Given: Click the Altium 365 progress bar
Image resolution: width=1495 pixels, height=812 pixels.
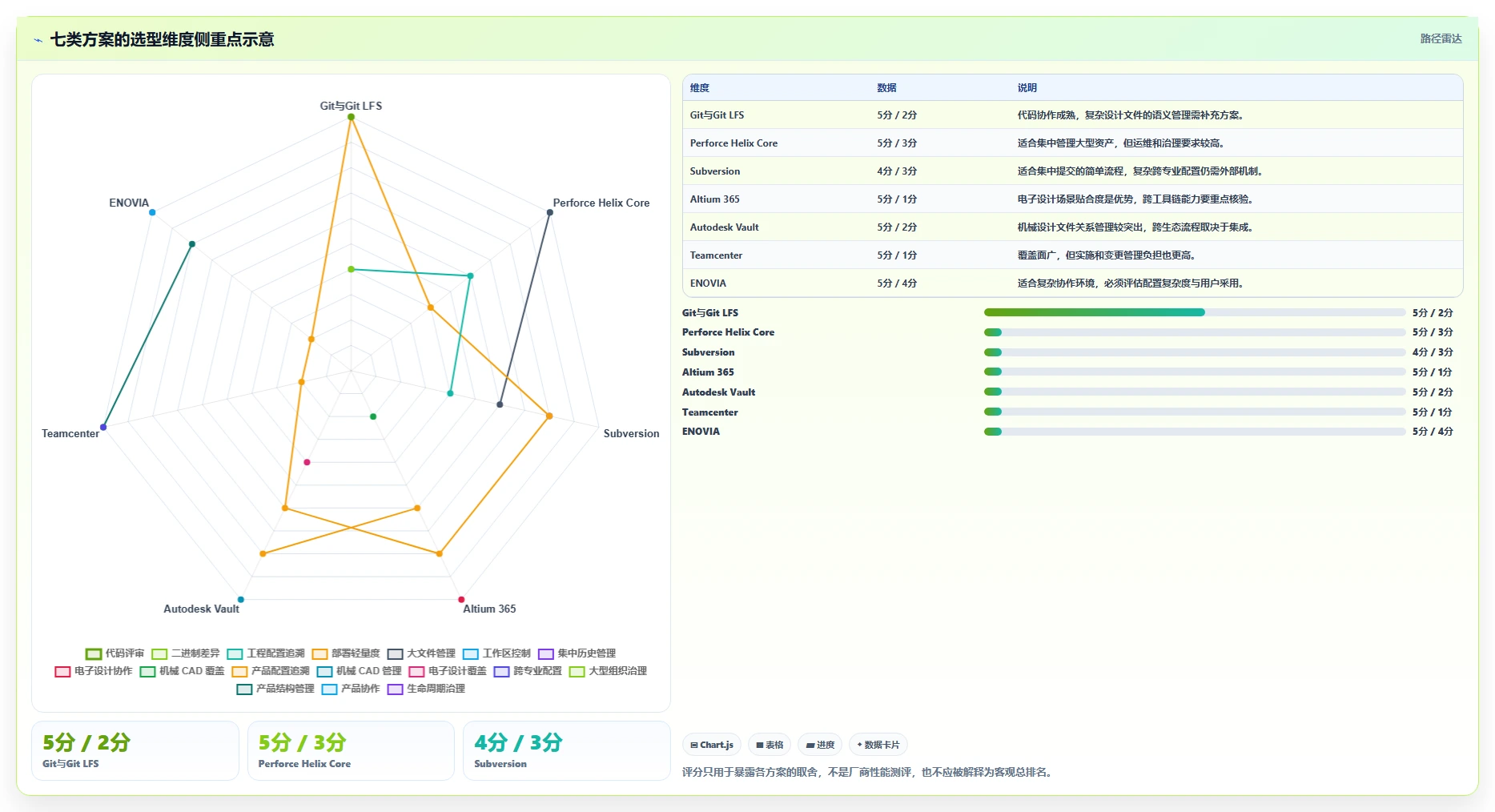Looking at the screenshot, I should (x=1195, y=372).
